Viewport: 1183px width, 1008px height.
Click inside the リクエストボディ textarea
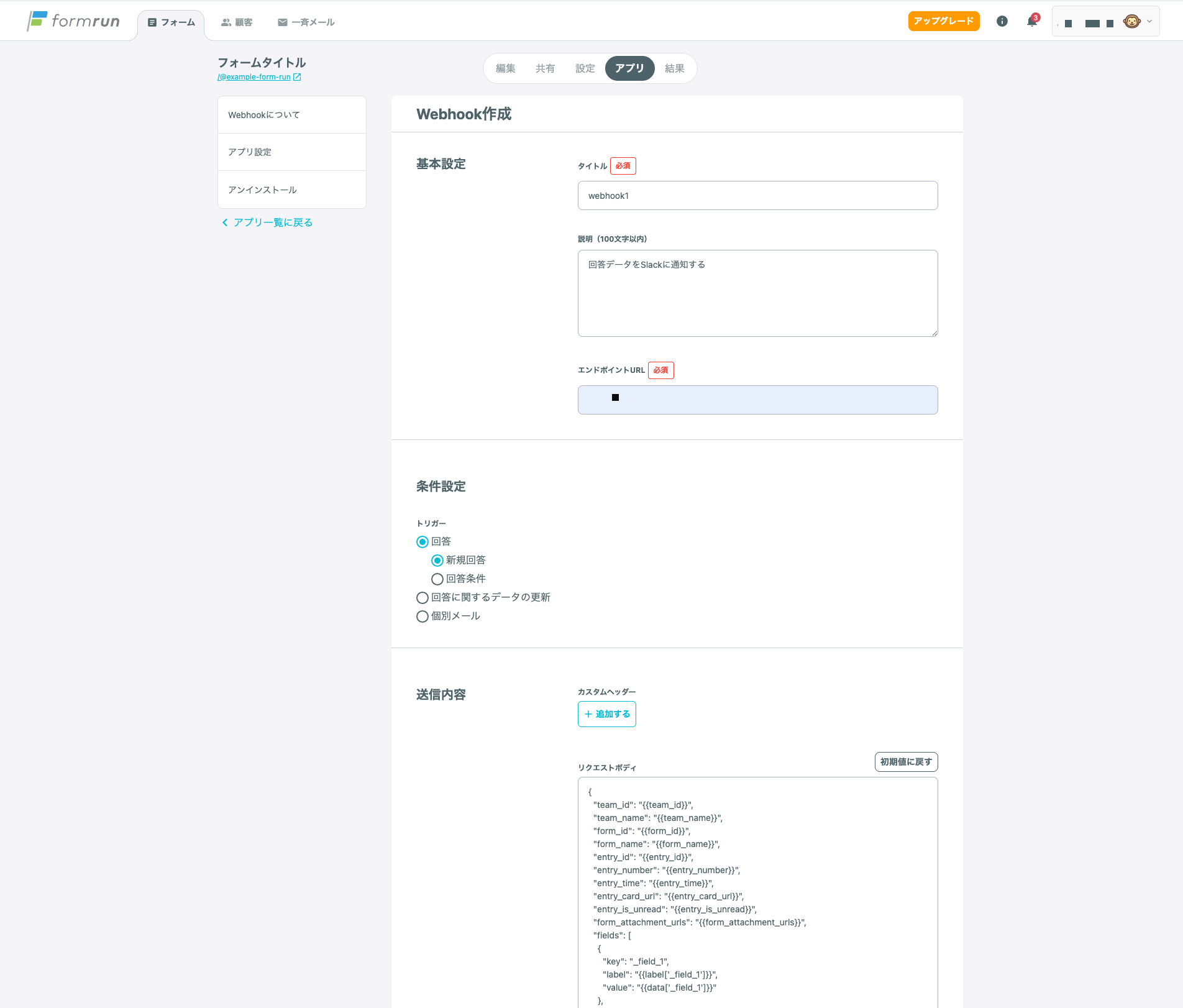click(758, 892)
